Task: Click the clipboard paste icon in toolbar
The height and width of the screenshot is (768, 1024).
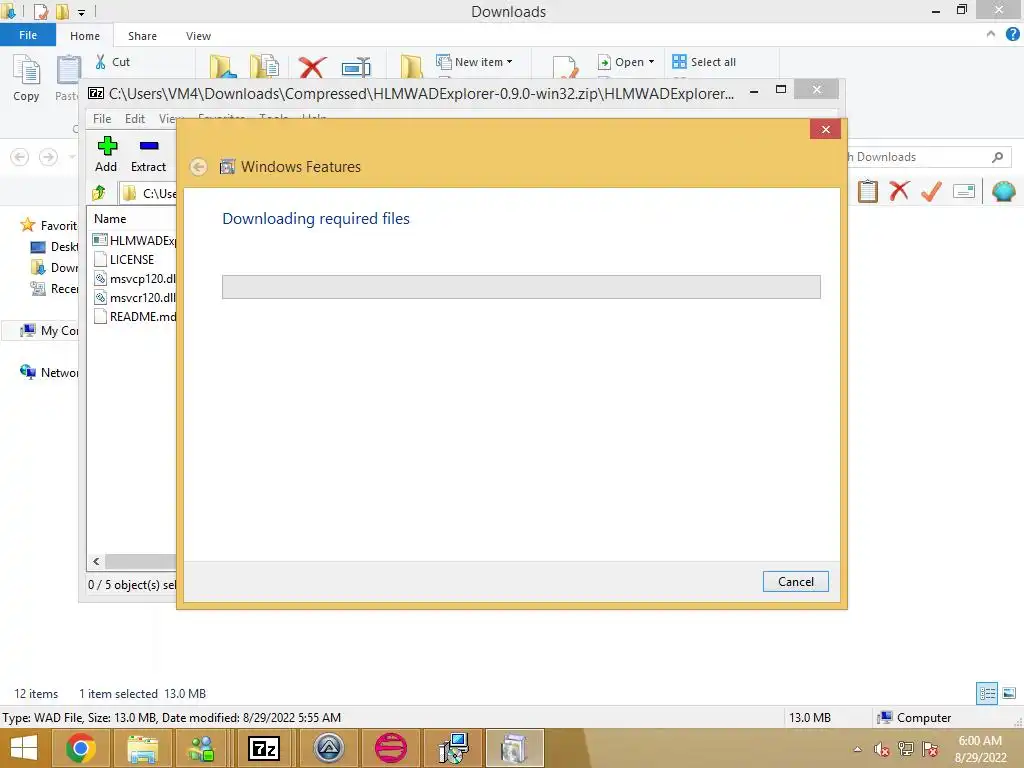Action: coord(867,191)
